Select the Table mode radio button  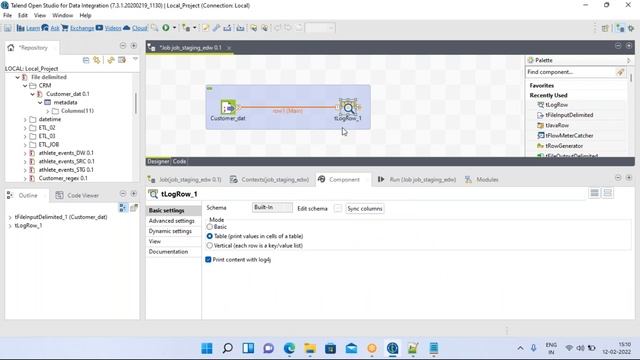click(x=210, y=236)
